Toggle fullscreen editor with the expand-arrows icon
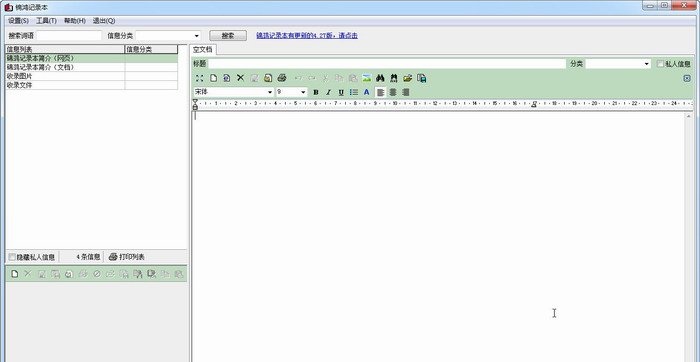The image size is (700, 362). pos(200,78)
